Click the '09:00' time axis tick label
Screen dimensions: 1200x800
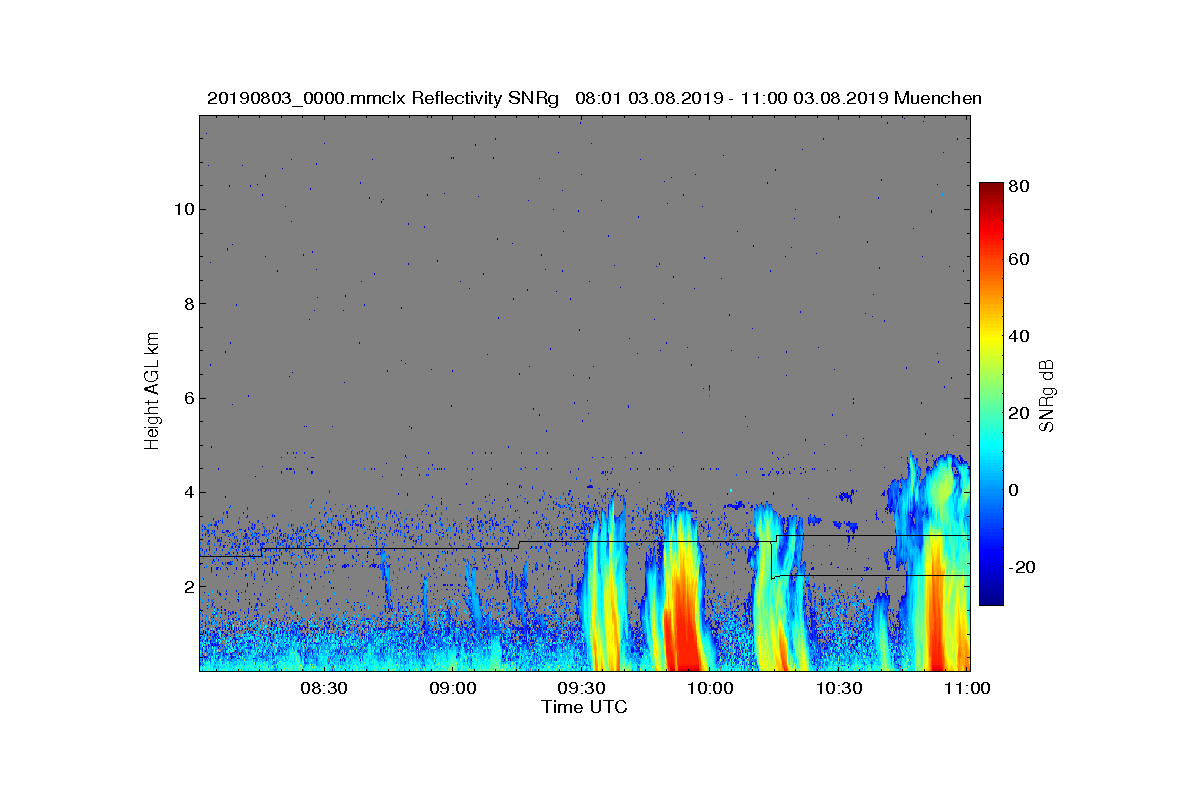[453, 688]
